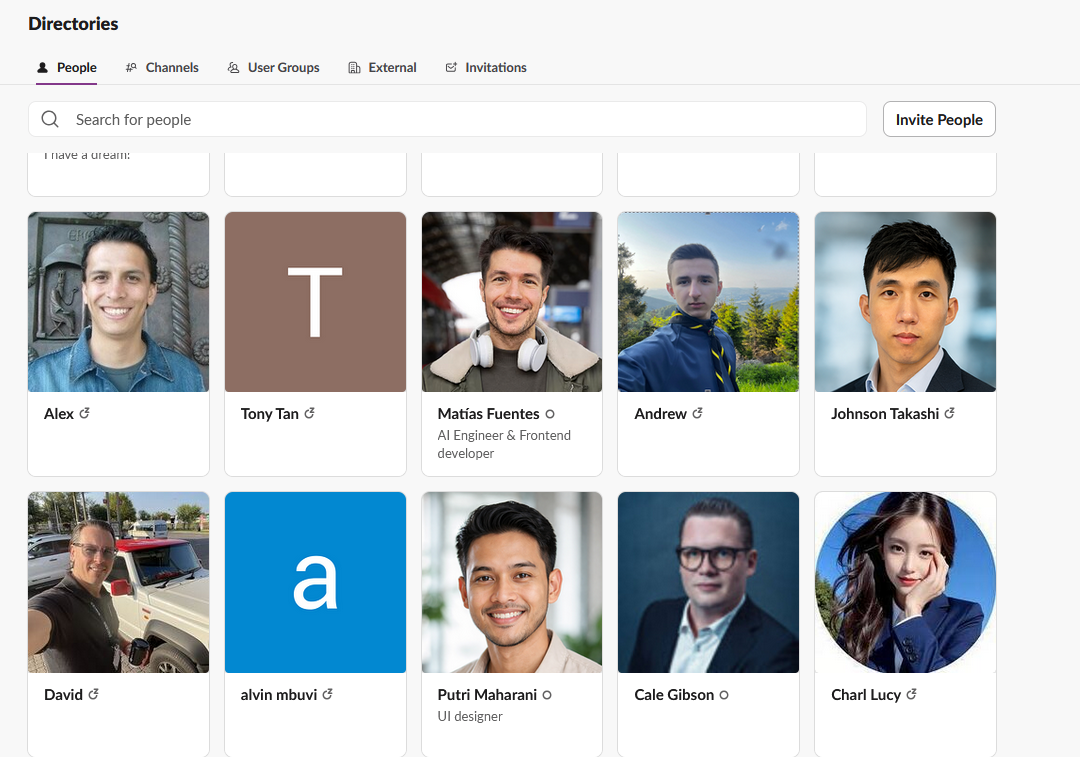
Task: Click the status icon next to Johnson Takashi
Action: click(949, 413)
